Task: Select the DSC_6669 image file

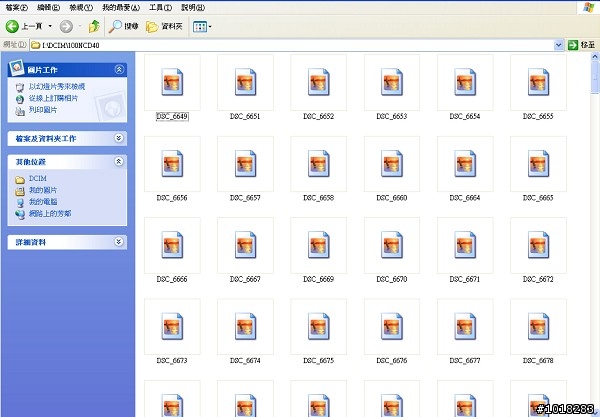Action: pyautogui.click(x=318, y=251)
